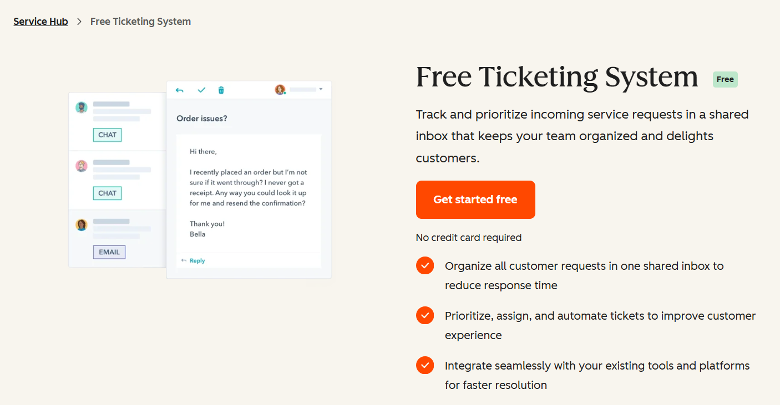
Task: Click the Order issues? message subject
Action: click(202, 118)
